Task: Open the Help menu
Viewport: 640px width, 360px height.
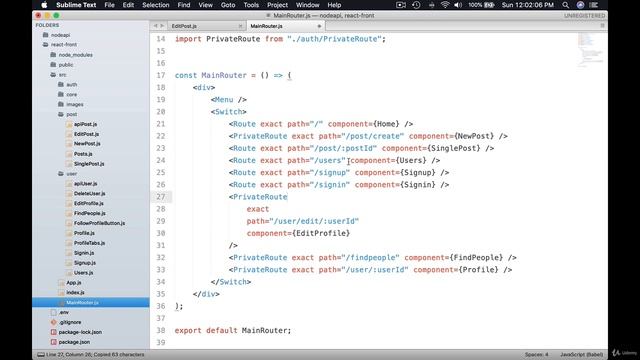Action: point(334,5)
